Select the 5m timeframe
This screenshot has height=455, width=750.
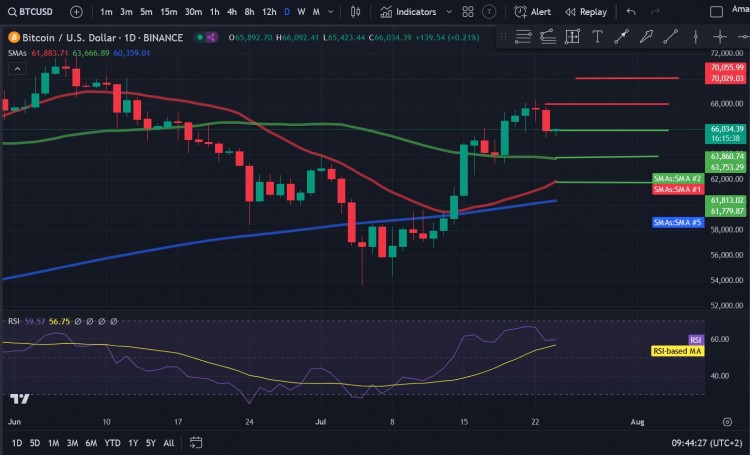click(146, 12)
